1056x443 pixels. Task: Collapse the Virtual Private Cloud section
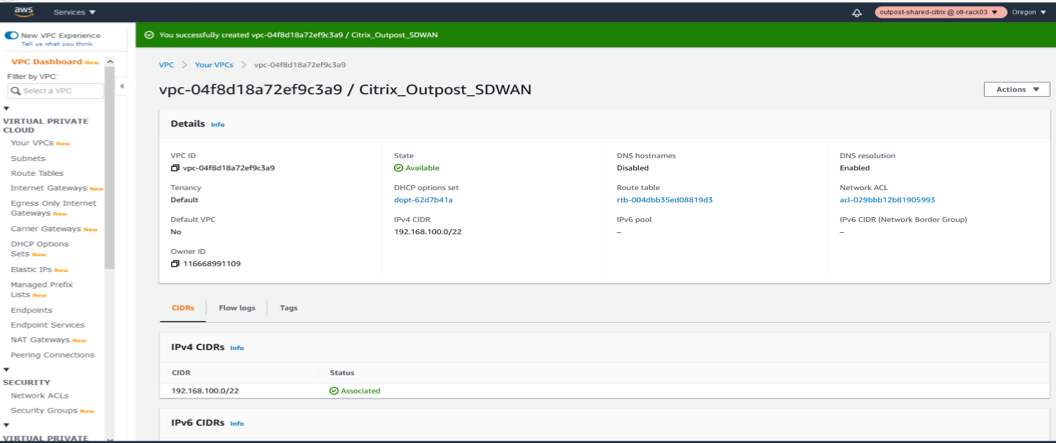tap(7, 108)
